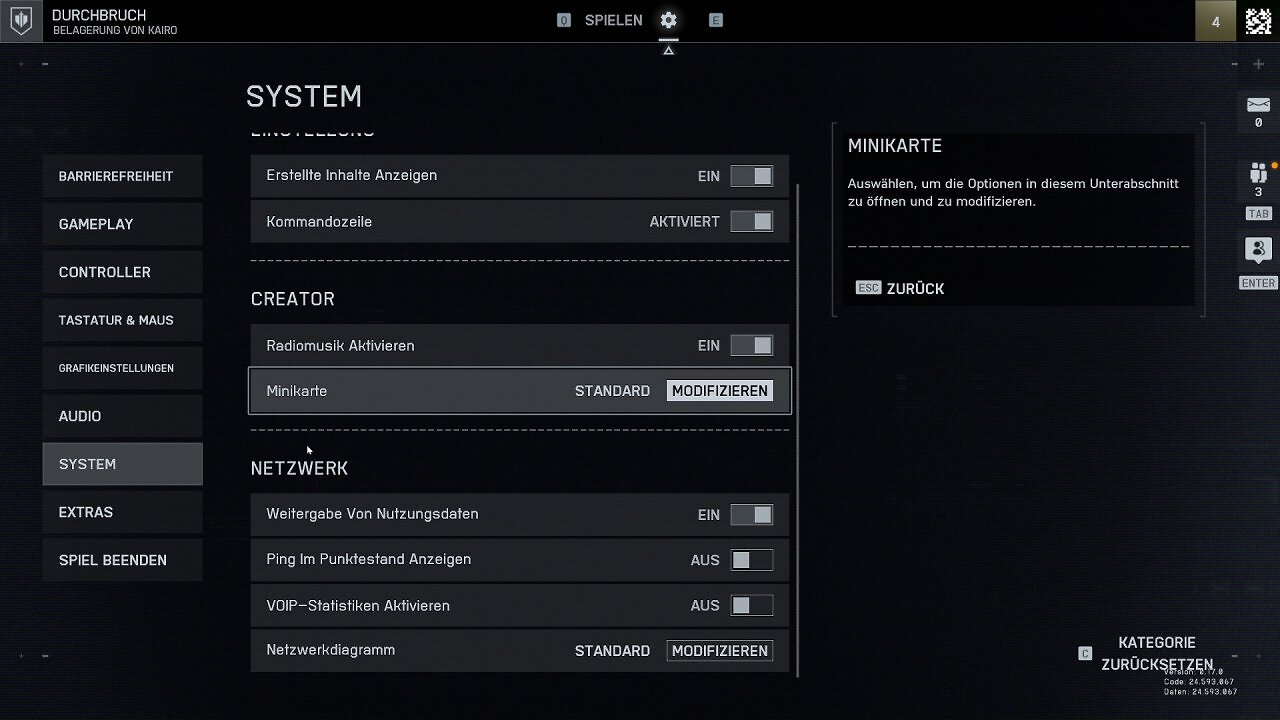The image size is (1280, 720).
Task: Click the Creator section heading
Action: (293, 299)
